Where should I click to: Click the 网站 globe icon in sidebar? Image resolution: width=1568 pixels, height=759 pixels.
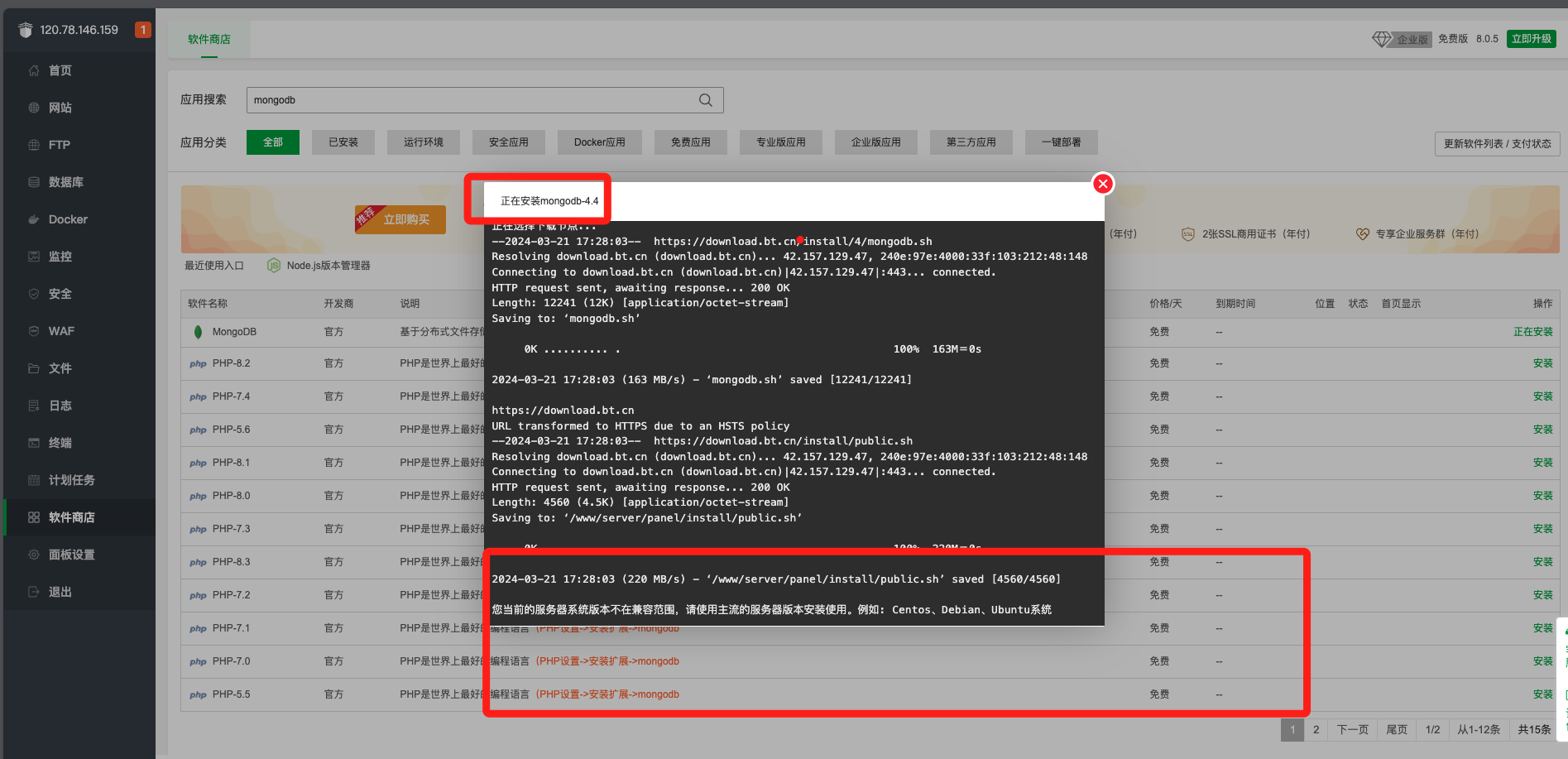(34, 108)
